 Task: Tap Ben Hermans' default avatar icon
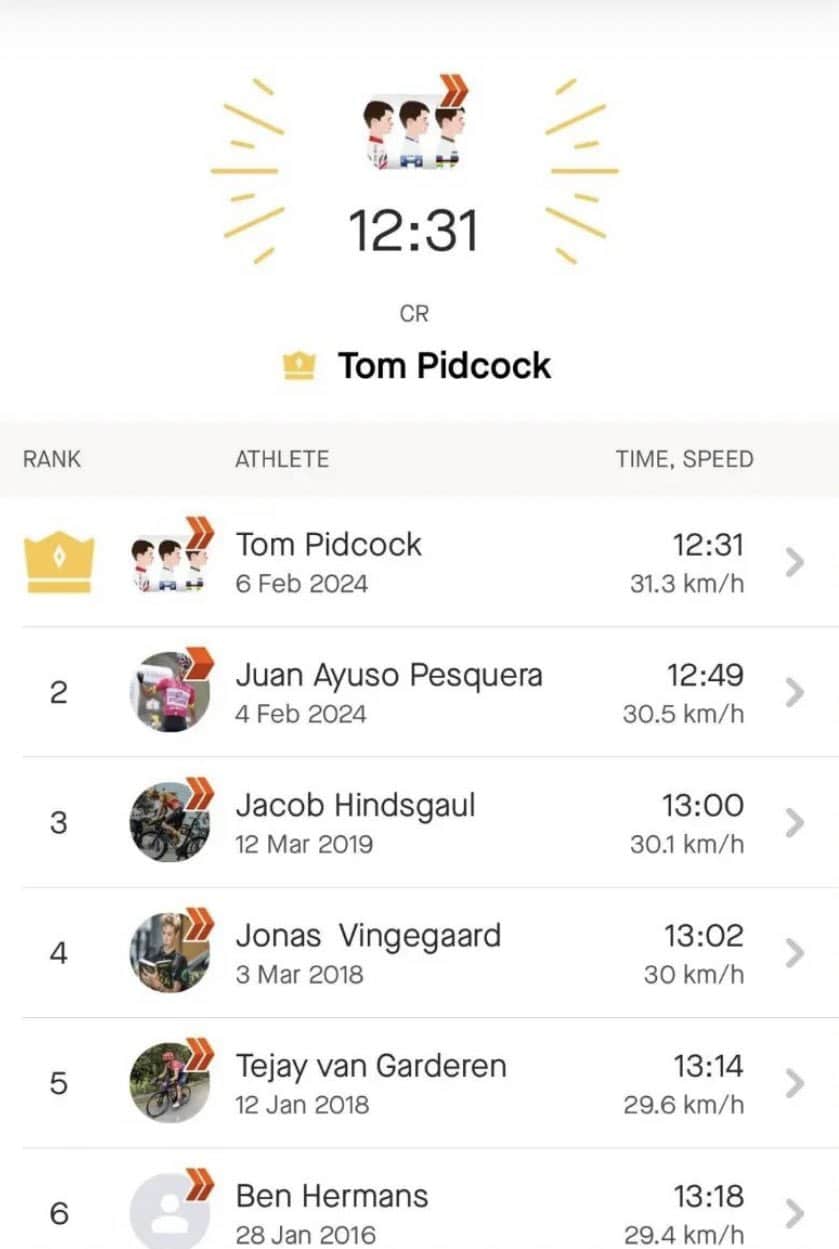coord(170,1212)
